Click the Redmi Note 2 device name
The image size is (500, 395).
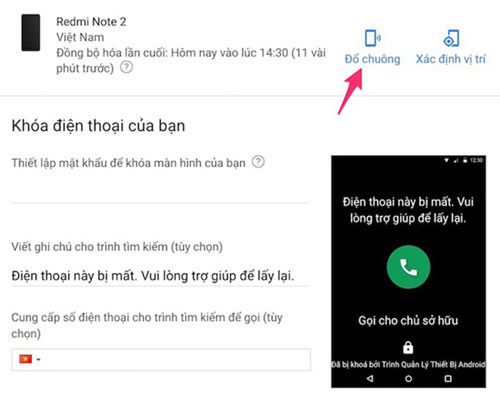pos(91,22)
